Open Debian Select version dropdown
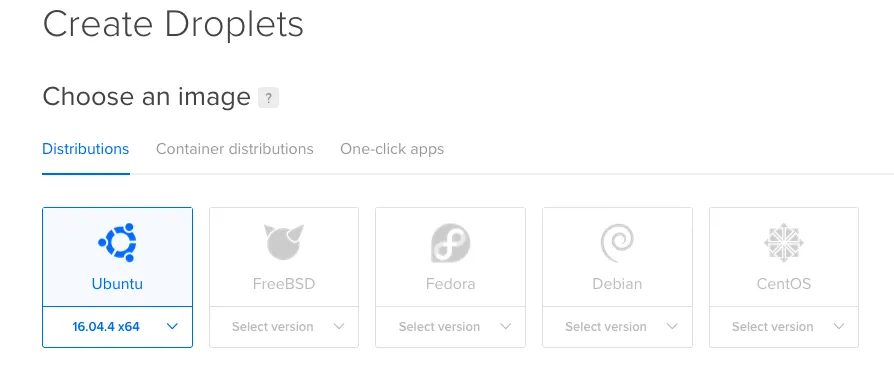The width and height of the screenshot is (894, 374). [617, 327]
